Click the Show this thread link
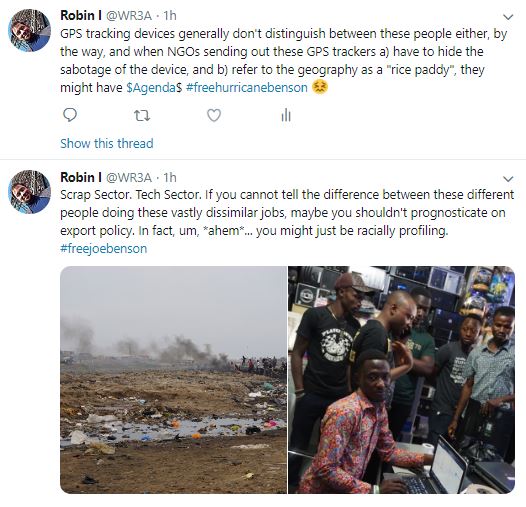526x507 pixels. [107, 144]
